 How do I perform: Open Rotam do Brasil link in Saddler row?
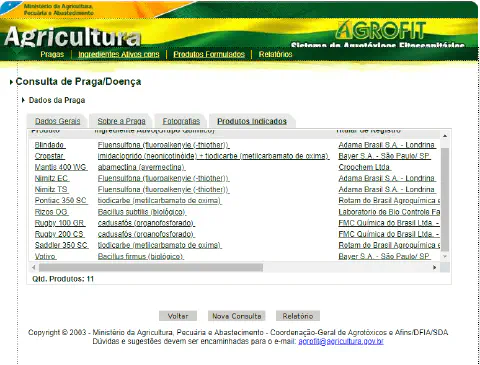point(389,245)
